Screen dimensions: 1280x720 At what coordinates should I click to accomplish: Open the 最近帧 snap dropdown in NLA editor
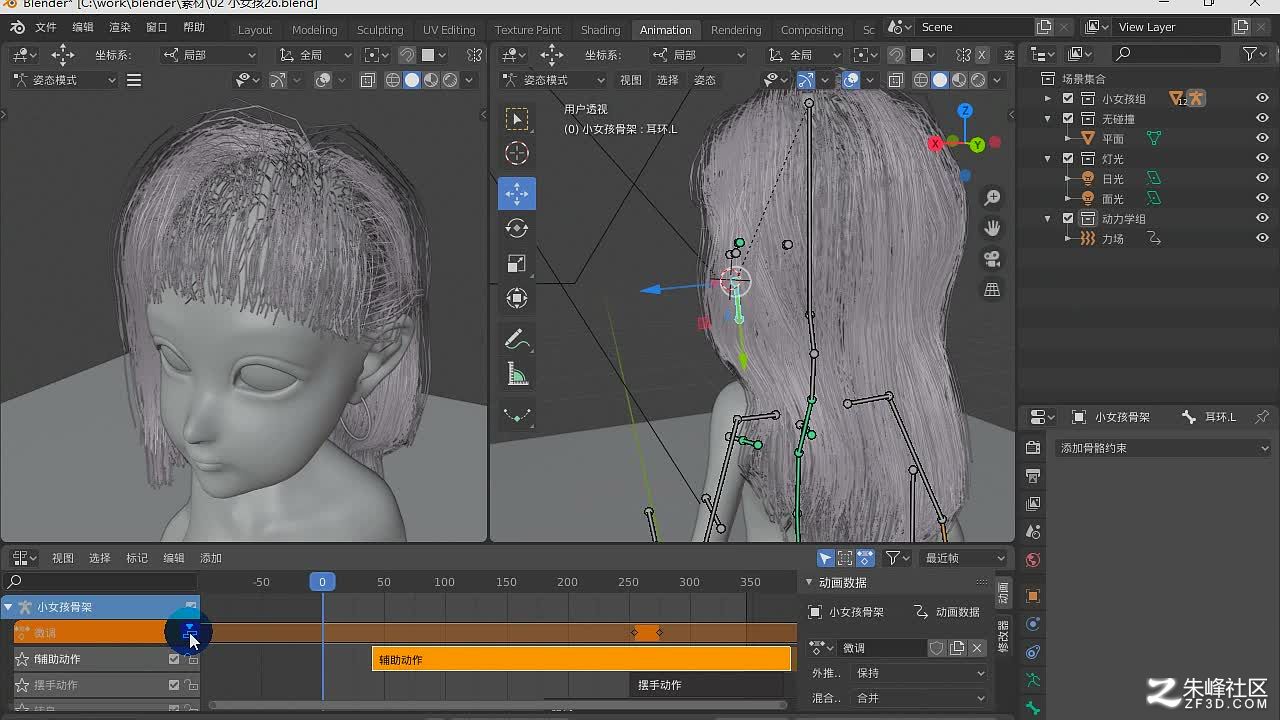964,558
